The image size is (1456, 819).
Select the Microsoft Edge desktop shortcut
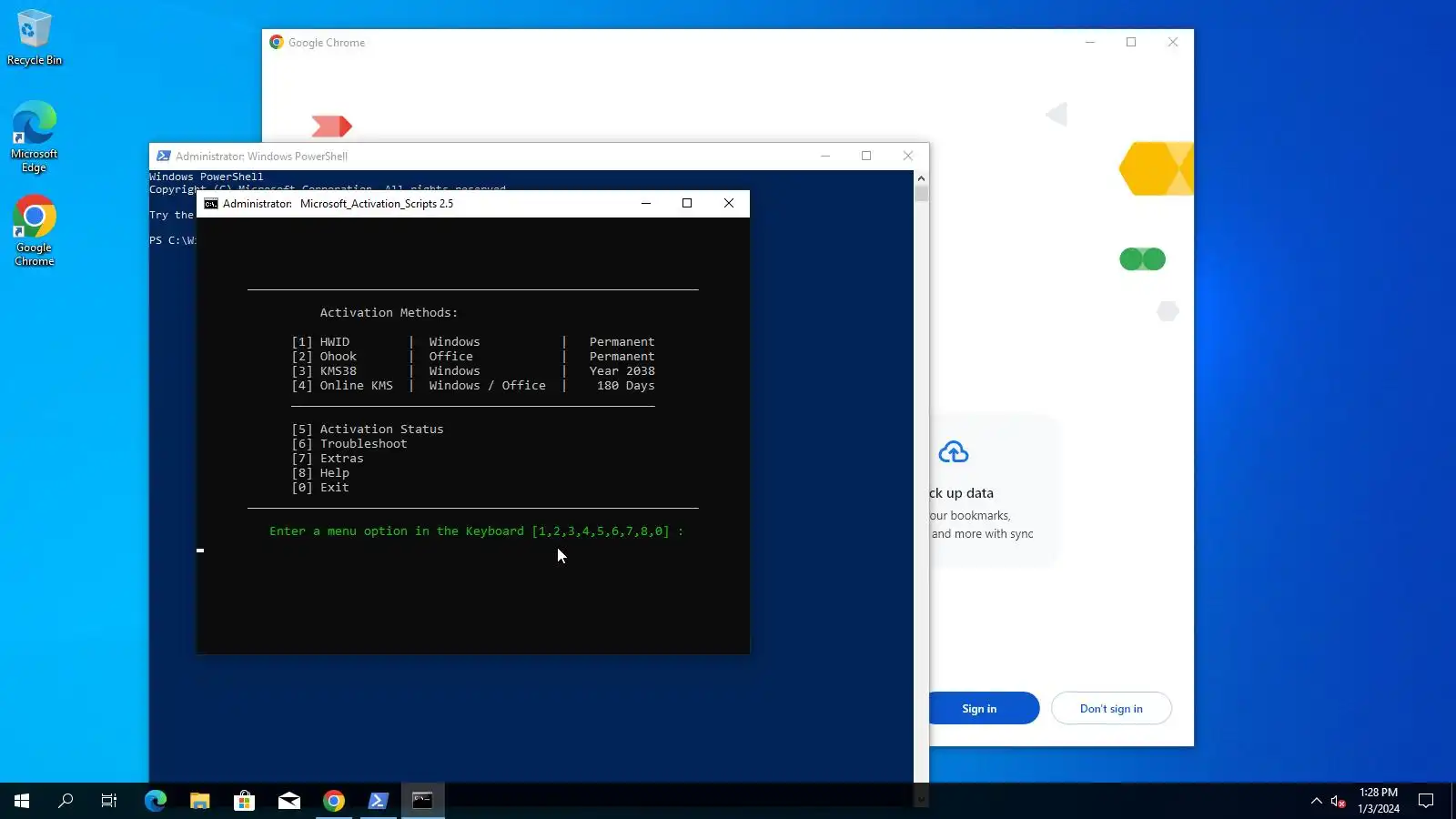tap(35, 136)
